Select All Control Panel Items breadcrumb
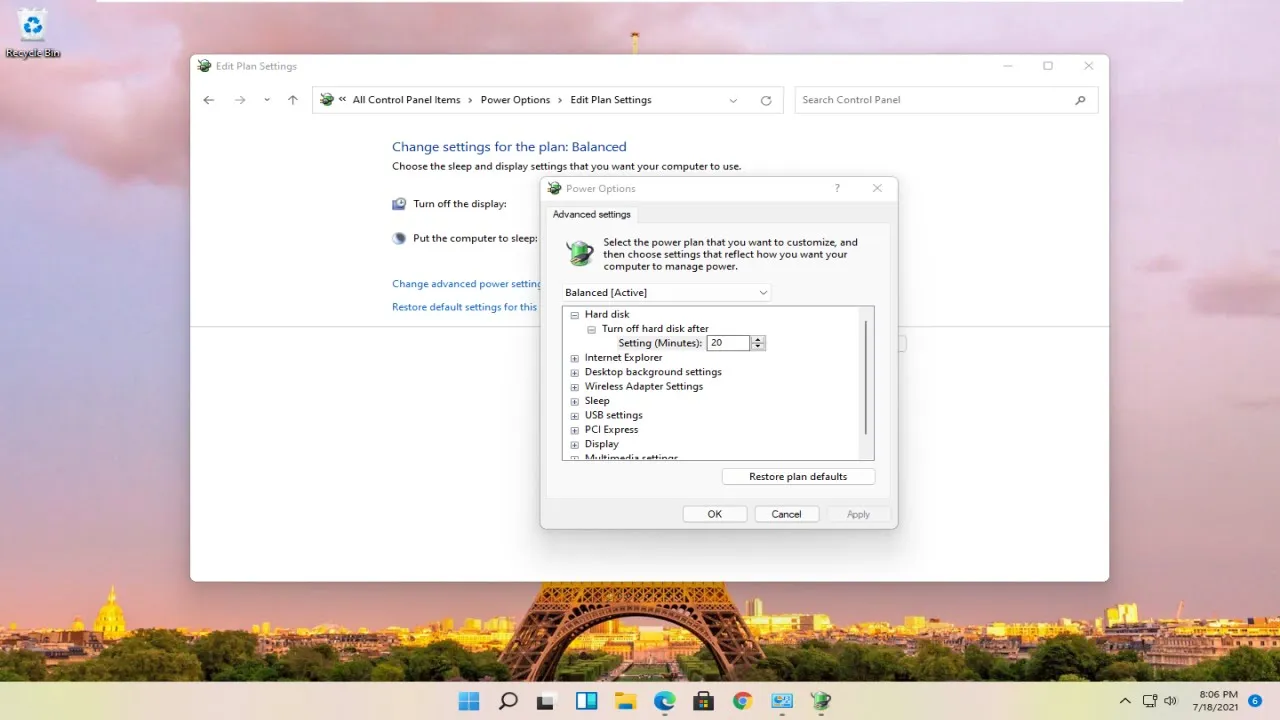The width and height of the screenshot is (1280, 720). [x=406, y=100]
